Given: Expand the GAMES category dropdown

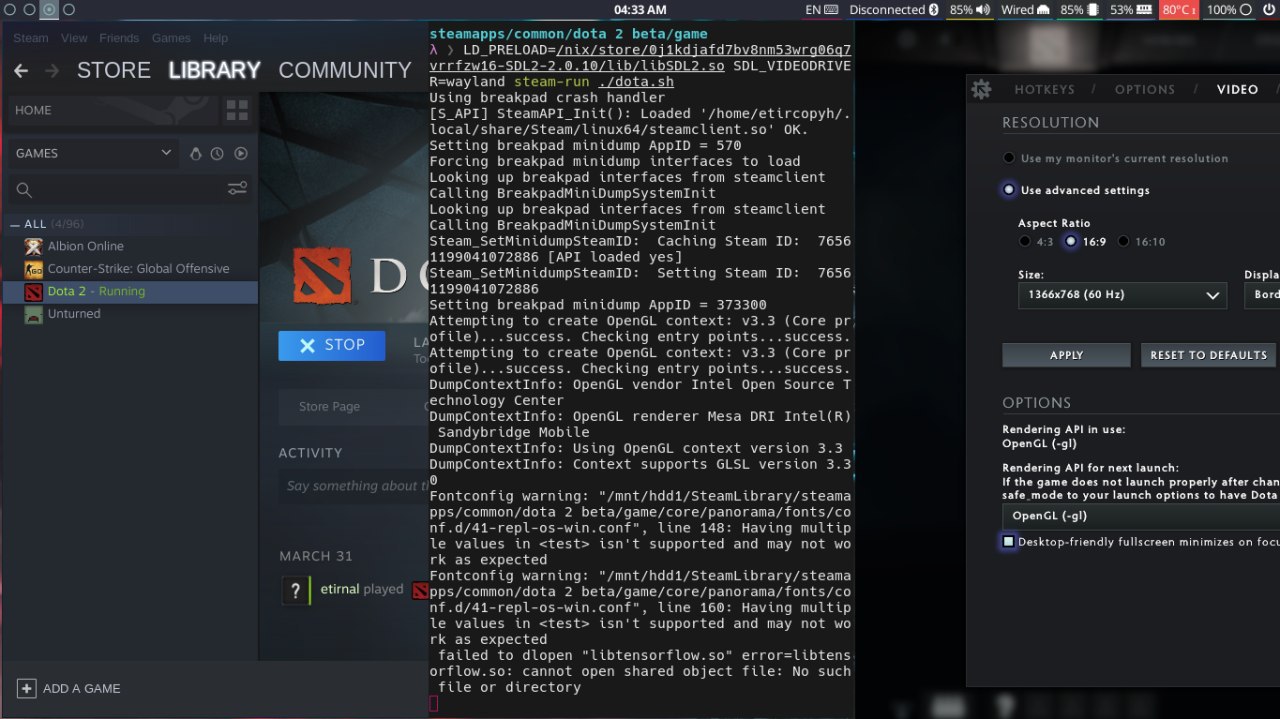Looking at the screenshot, I should pyautogui.click(x=94, y=153).
